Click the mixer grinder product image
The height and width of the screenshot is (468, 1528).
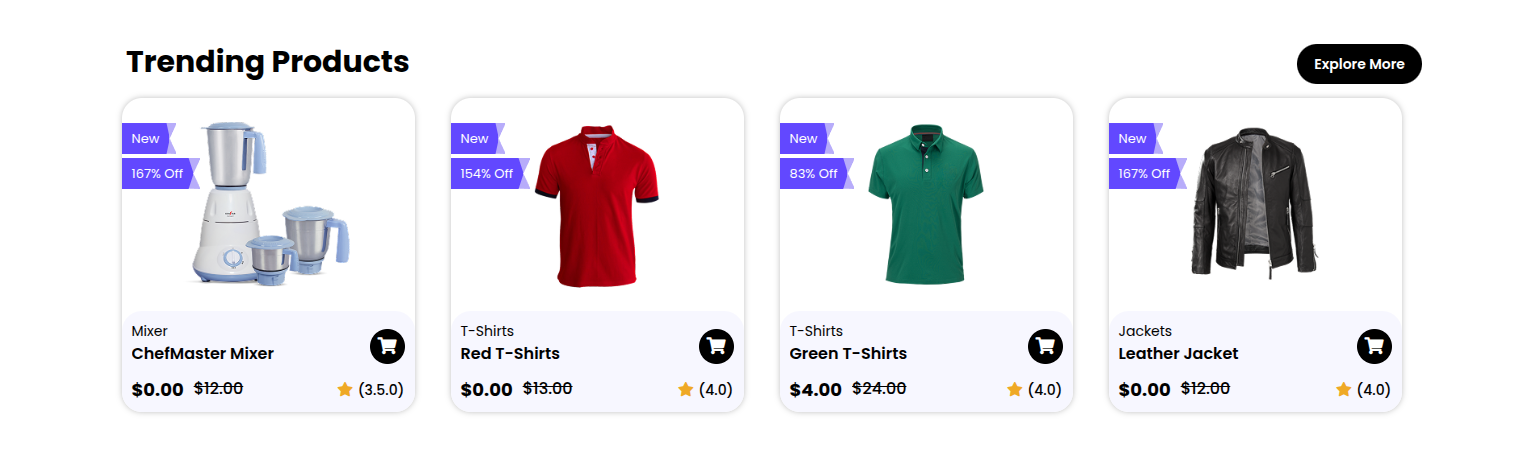268,204
